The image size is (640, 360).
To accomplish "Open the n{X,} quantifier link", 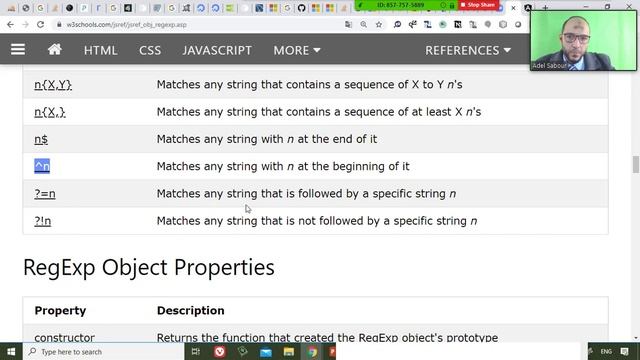I will click(50, 112).
